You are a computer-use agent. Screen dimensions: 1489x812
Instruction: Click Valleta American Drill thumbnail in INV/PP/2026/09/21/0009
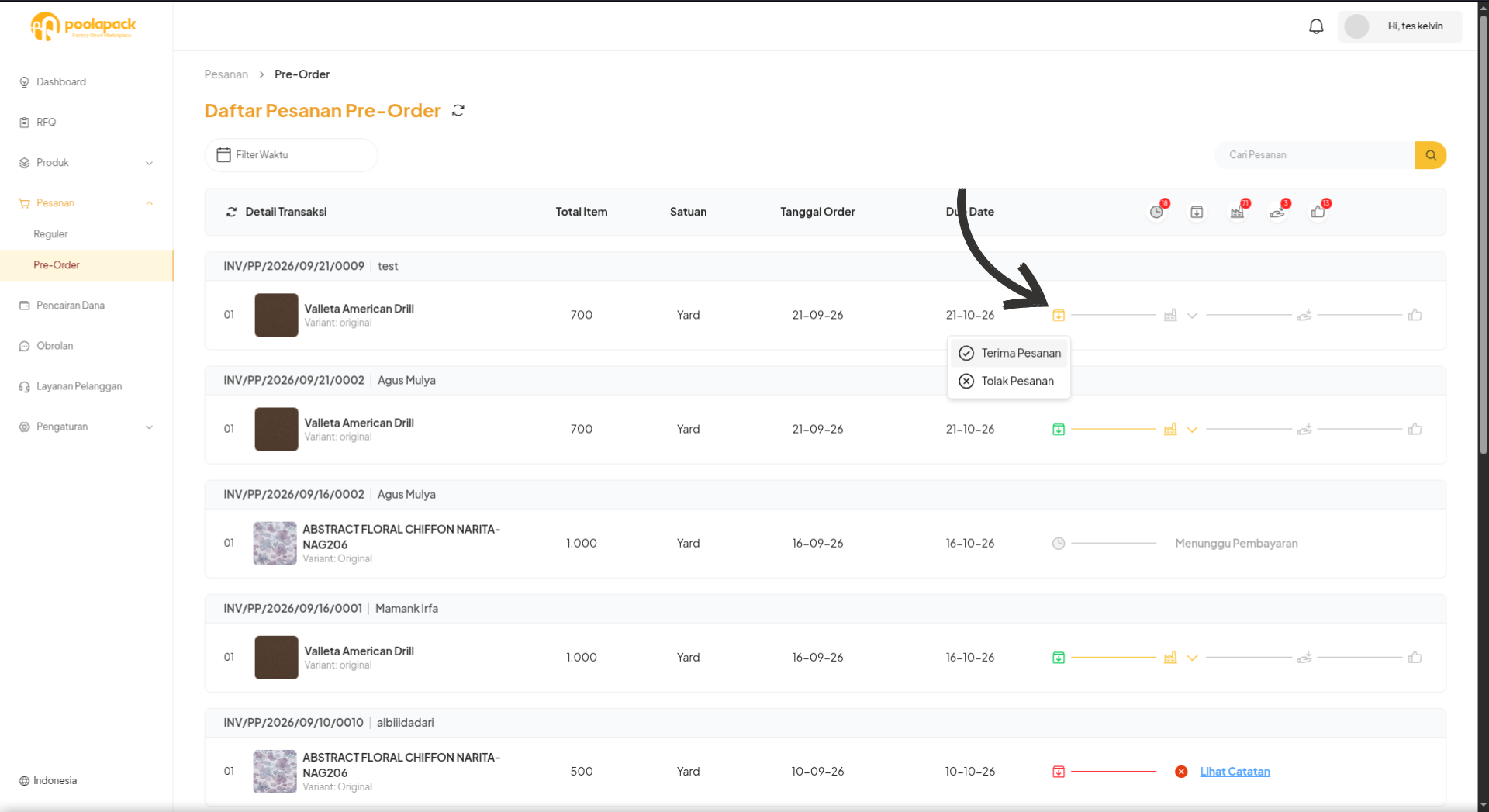point(276,315)
